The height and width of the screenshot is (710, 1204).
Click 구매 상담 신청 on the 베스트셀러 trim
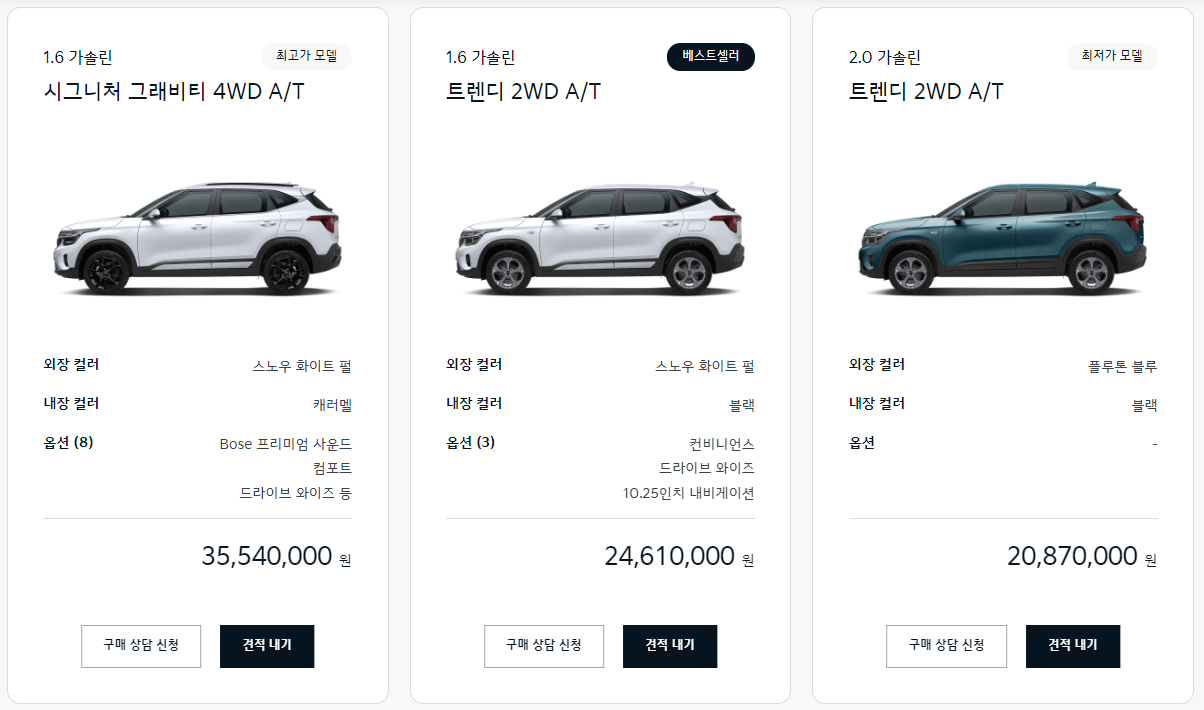544,646
